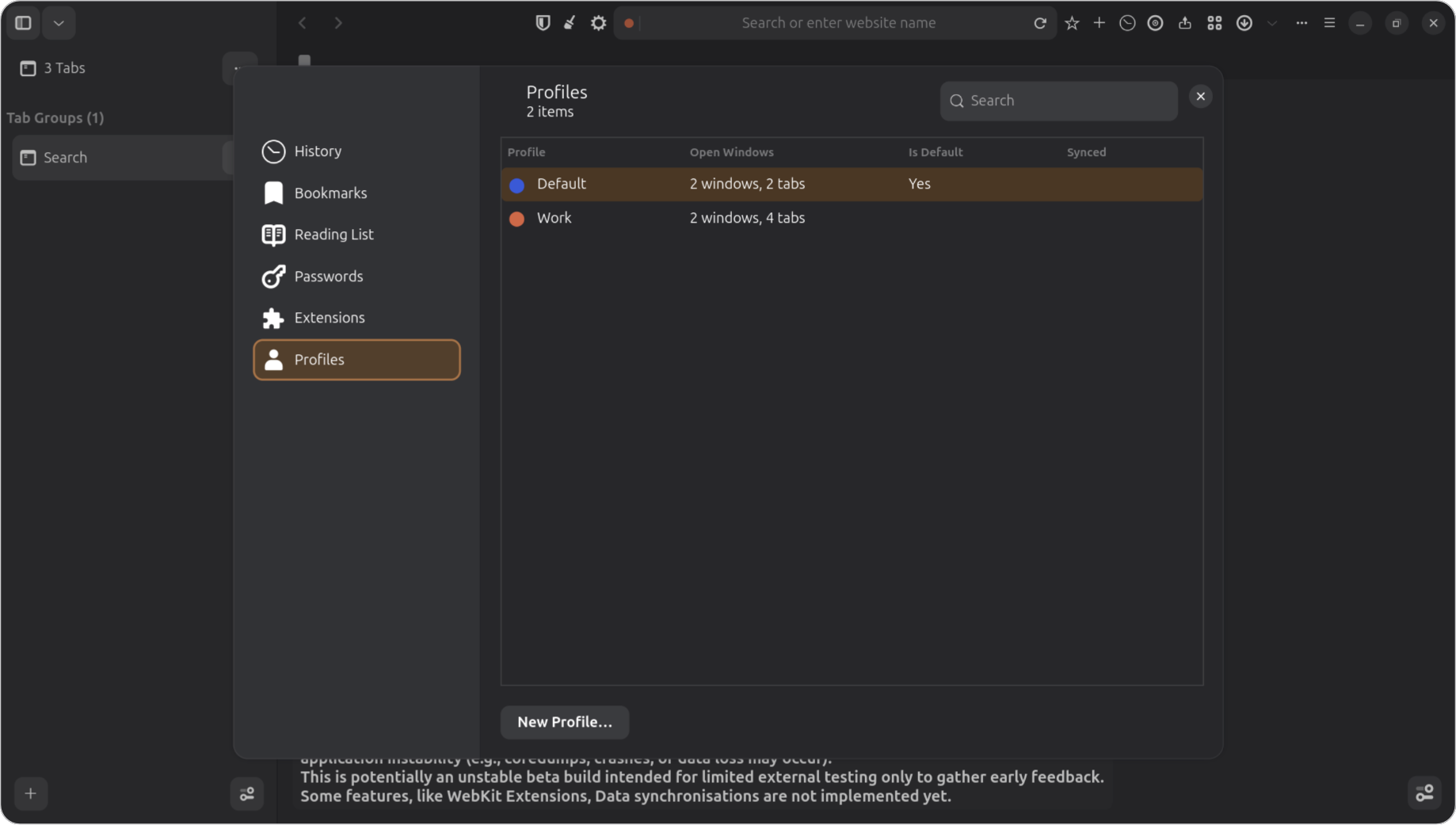
Task: Click the New Profile… button
Action: 564,722
